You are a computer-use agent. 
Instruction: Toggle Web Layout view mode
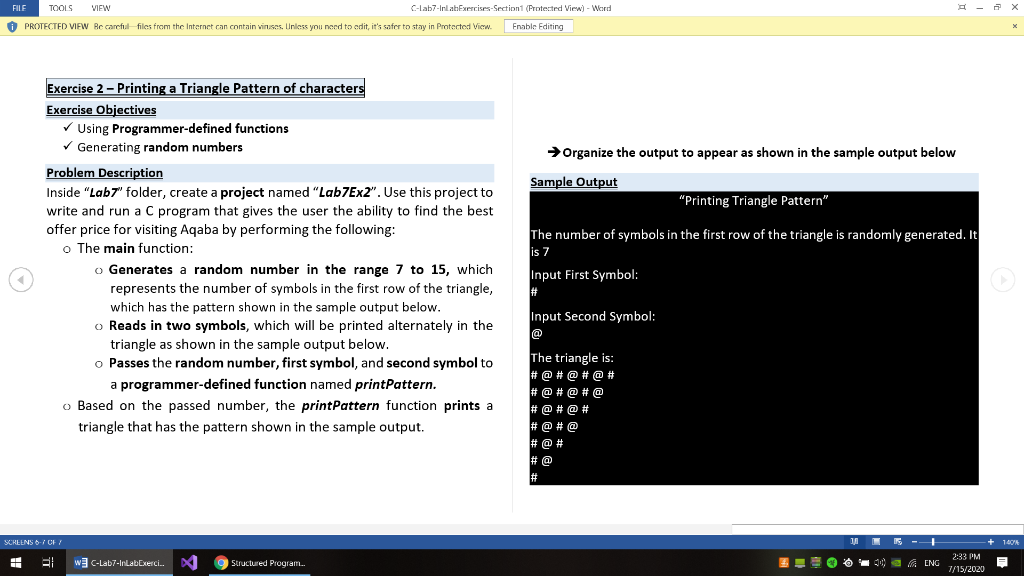click(898, 542)
